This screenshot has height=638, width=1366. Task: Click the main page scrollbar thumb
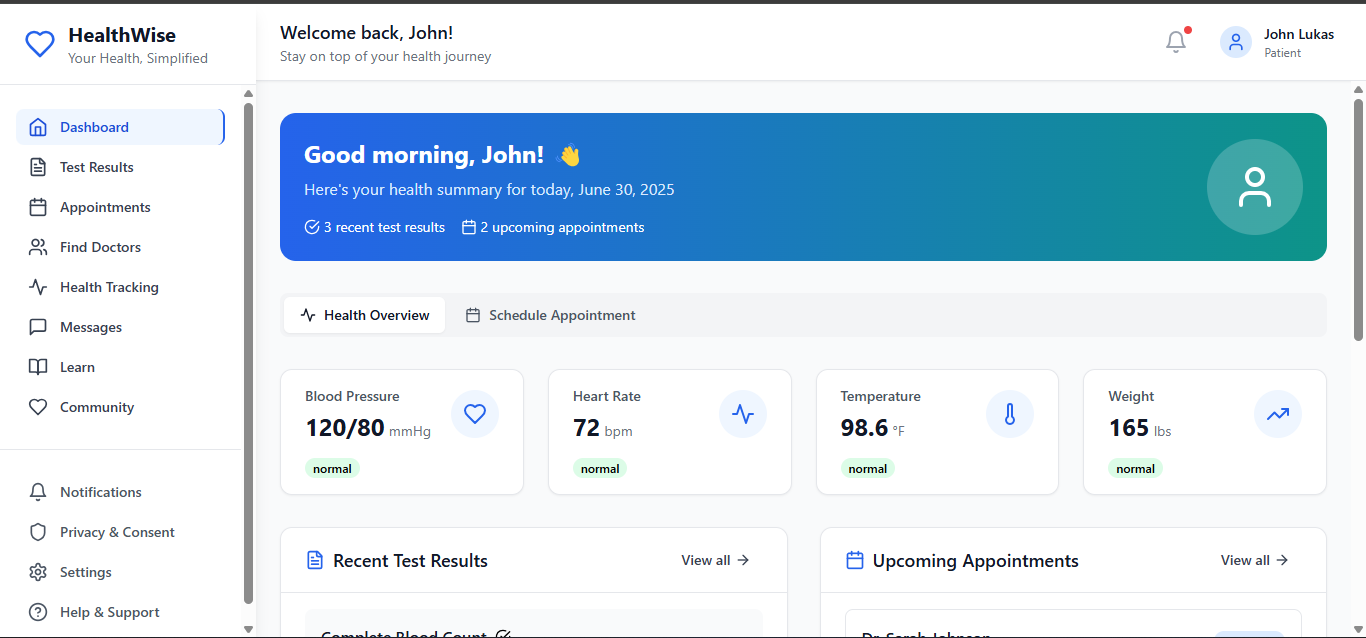(x=1358, y=219)
